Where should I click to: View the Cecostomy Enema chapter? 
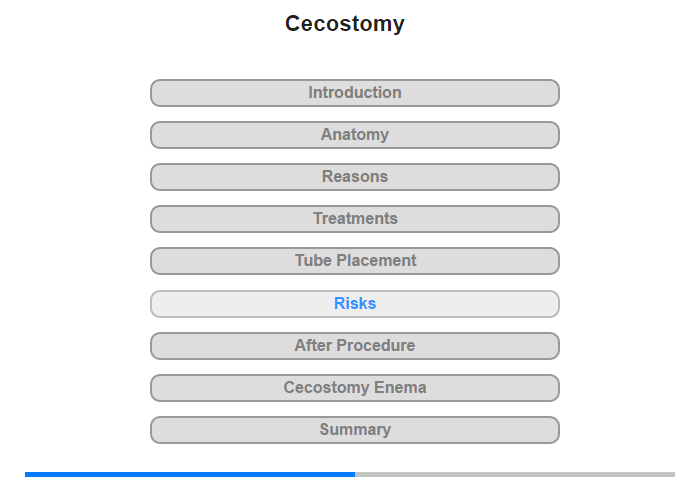[x=354, y=388]
